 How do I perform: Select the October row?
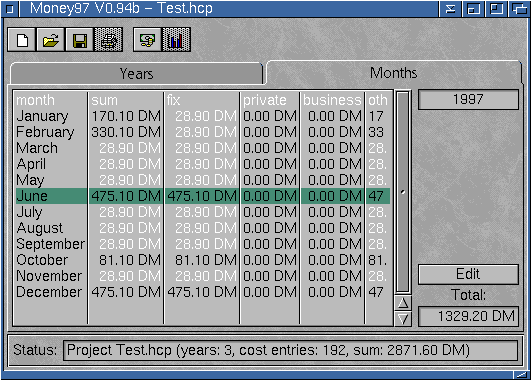tap(203, 260)
